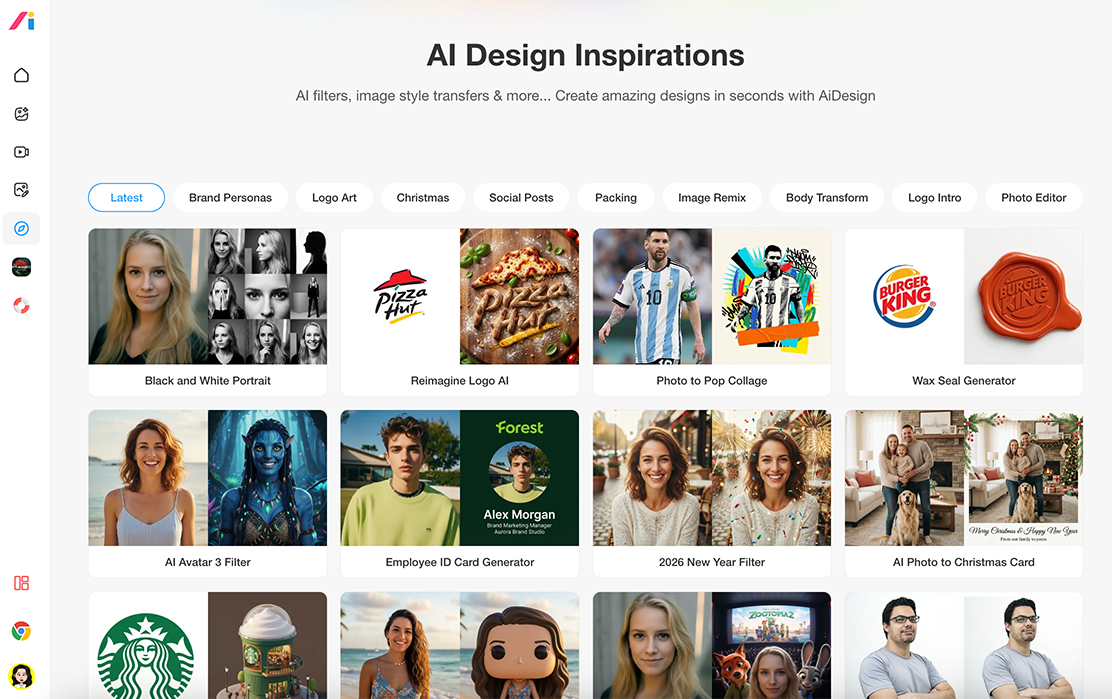Image resolution: width=1112 pixels, height=699 pixels.
Task: Click the lifebuoy help icon
Action: click(x=21, y=306)
